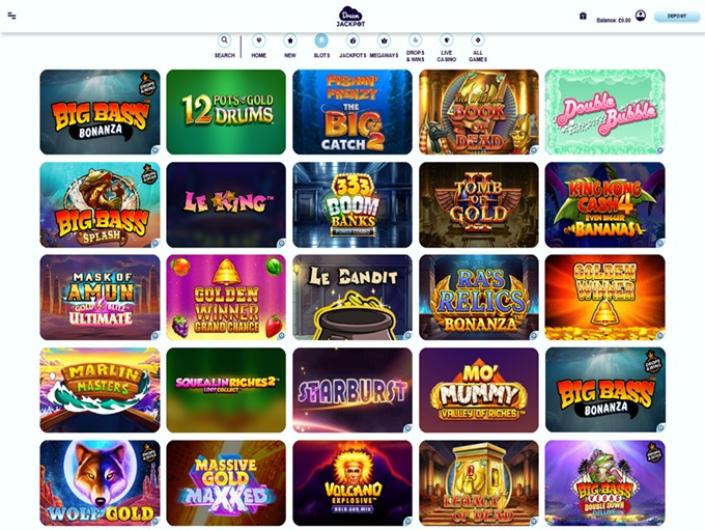The width and height of the screenshot is (705, 530).
Task: Open the All Games category icon
Action: pos(477,40)
